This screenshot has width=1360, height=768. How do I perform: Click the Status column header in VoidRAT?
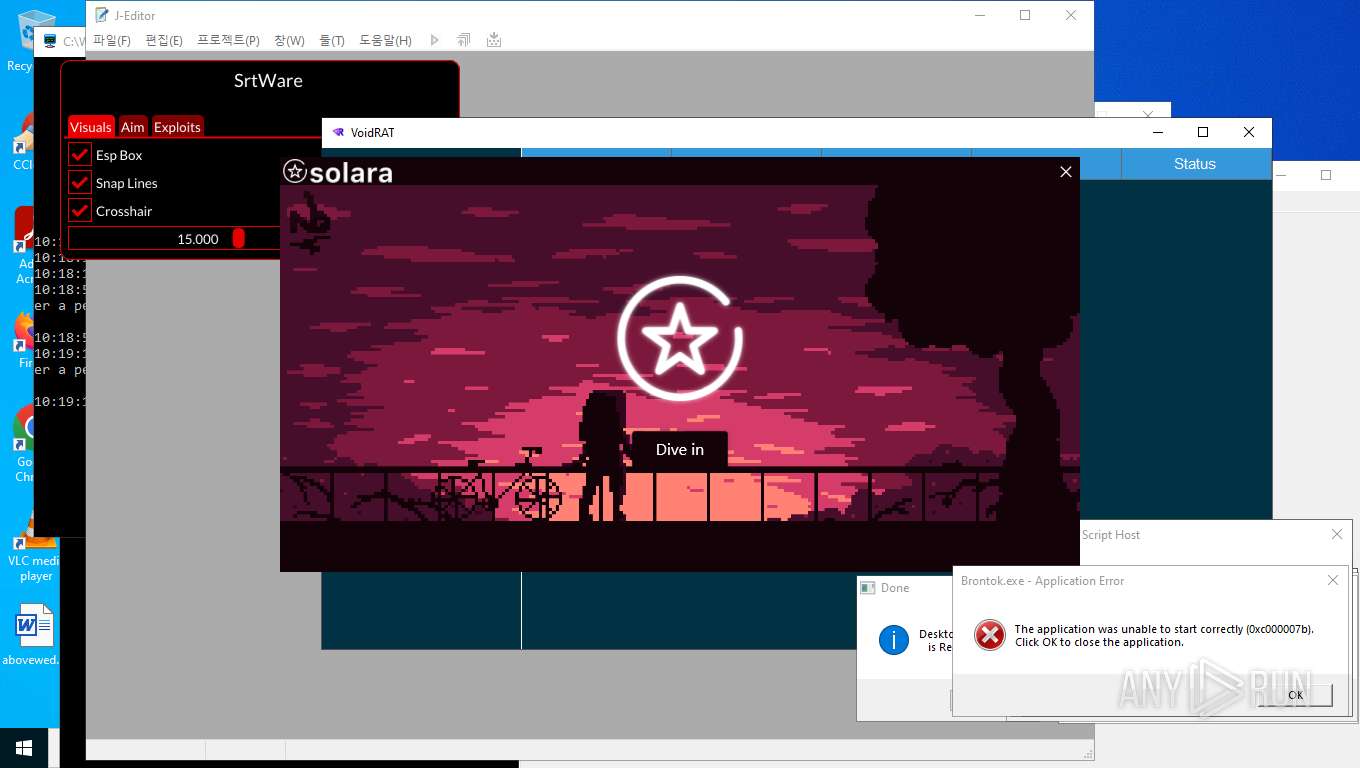click(x=1195, y=164)
